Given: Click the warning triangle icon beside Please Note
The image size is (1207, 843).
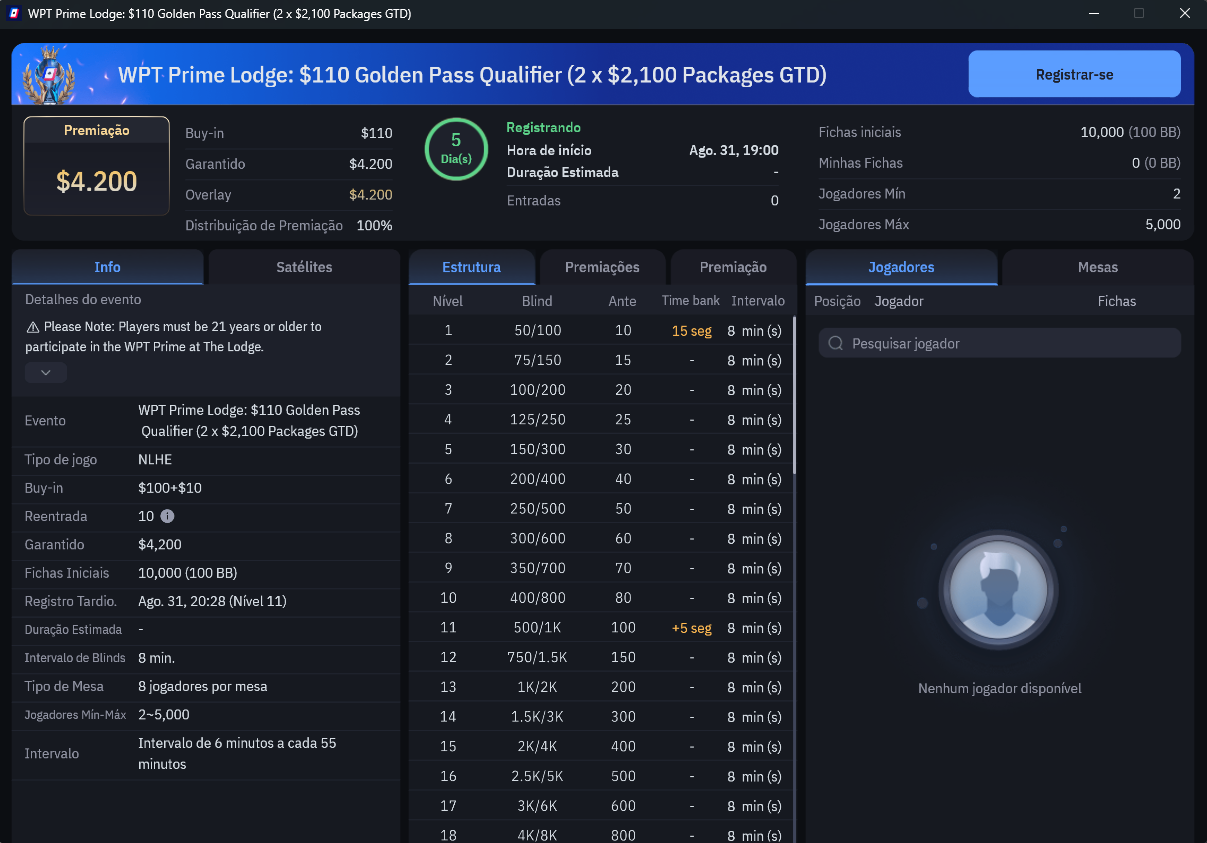Looking at the screenshot, I should (x=33, y=327).
